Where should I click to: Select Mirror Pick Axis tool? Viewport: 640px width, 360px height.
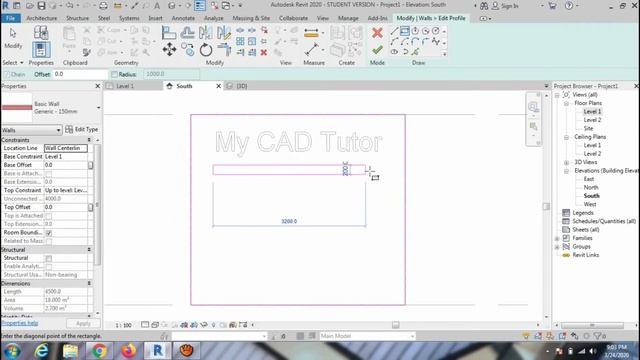205,33
